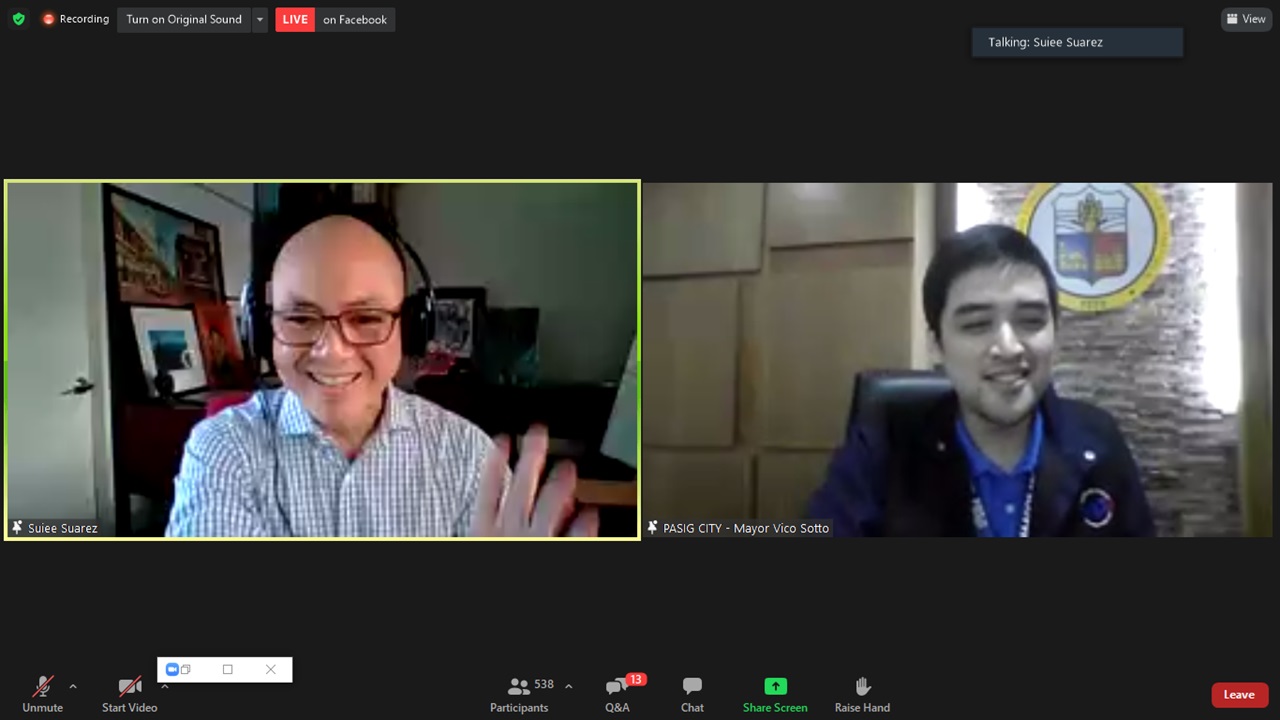Click pin icon beside PASIG CITY label

pos(653,527)
